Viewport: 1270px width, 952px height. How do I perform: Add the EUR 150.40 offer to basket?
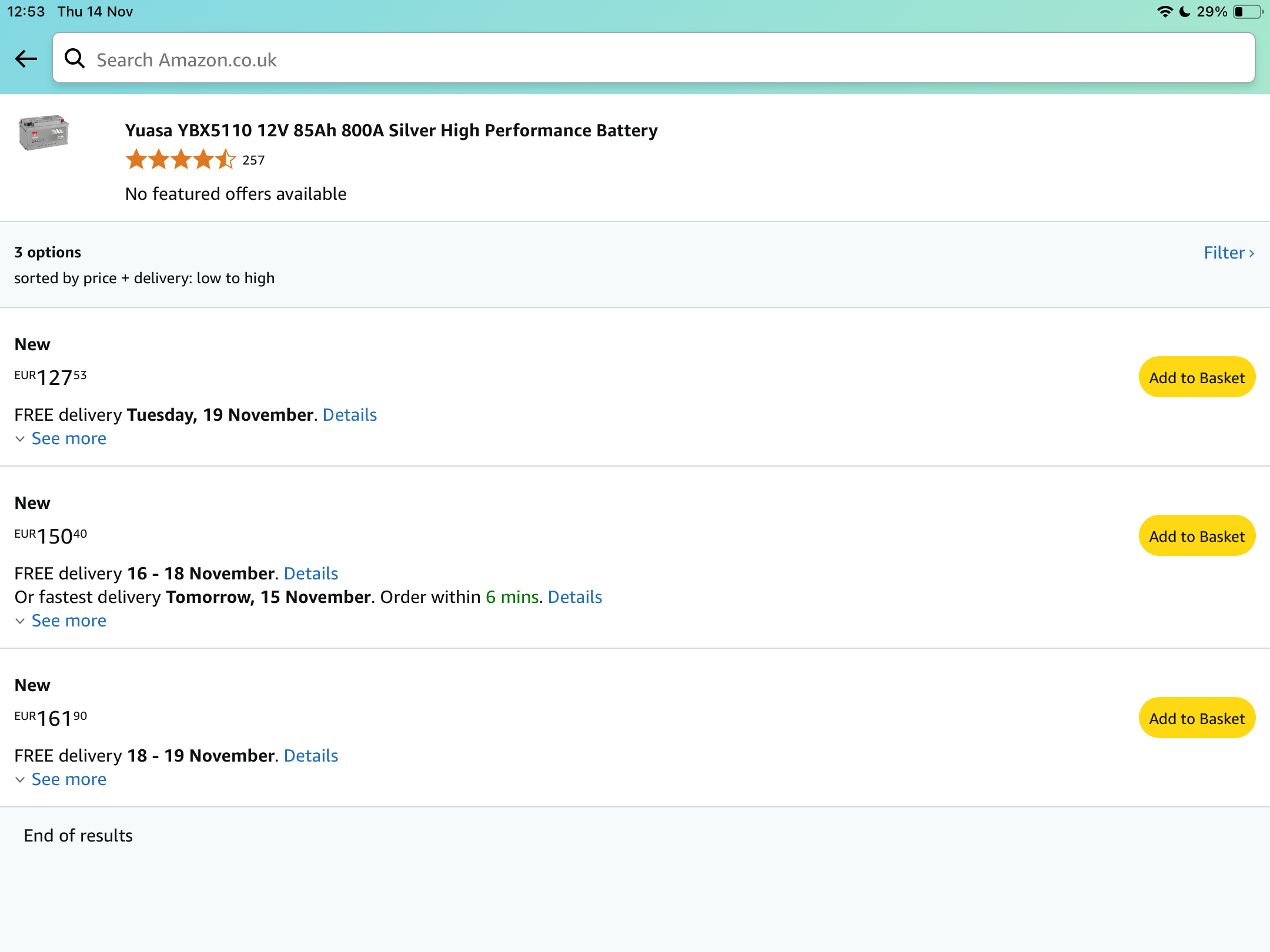point(1197,536)
